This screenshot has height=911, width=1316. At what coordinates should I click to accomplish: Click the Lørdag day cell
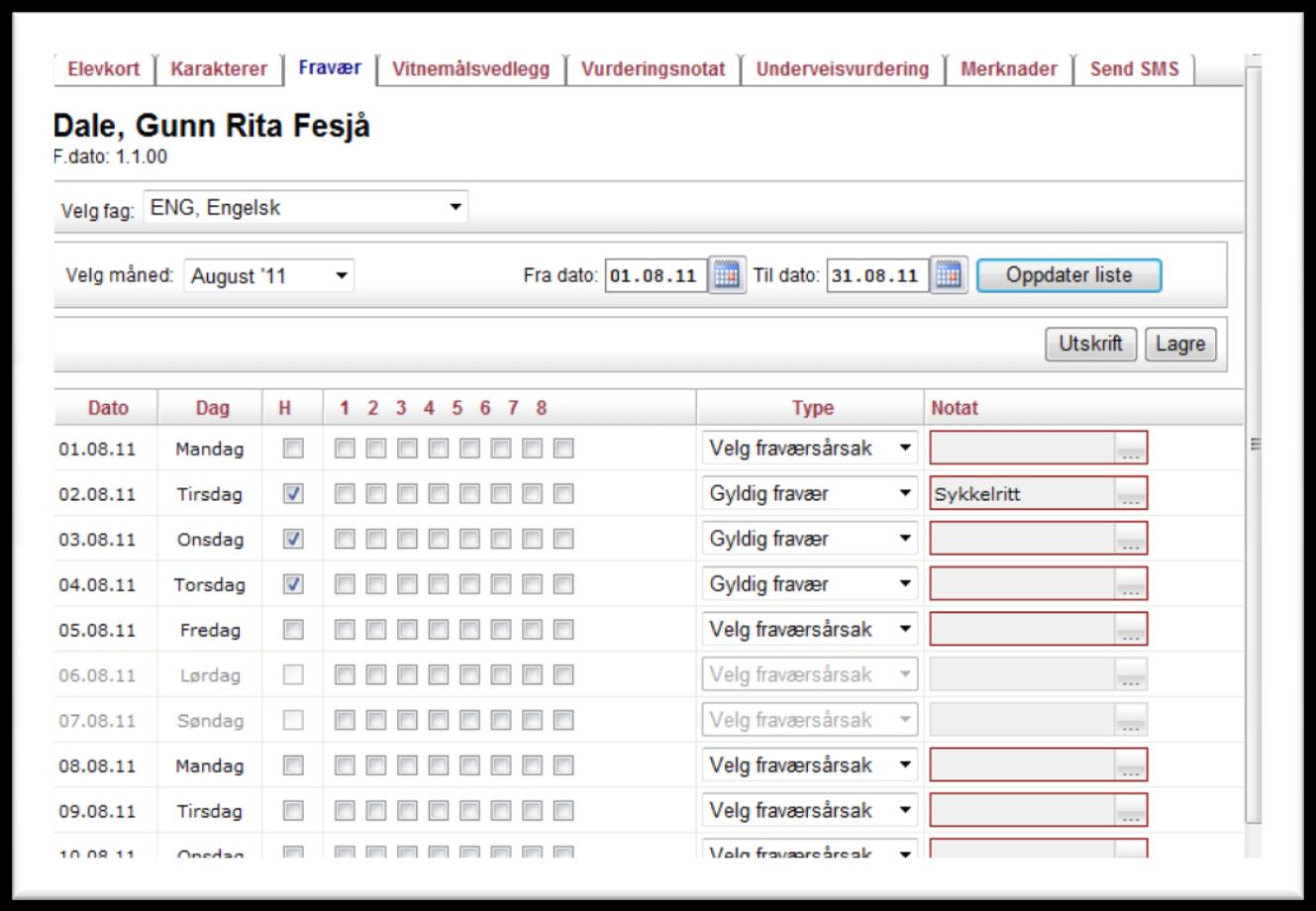(x=210, y=675)
